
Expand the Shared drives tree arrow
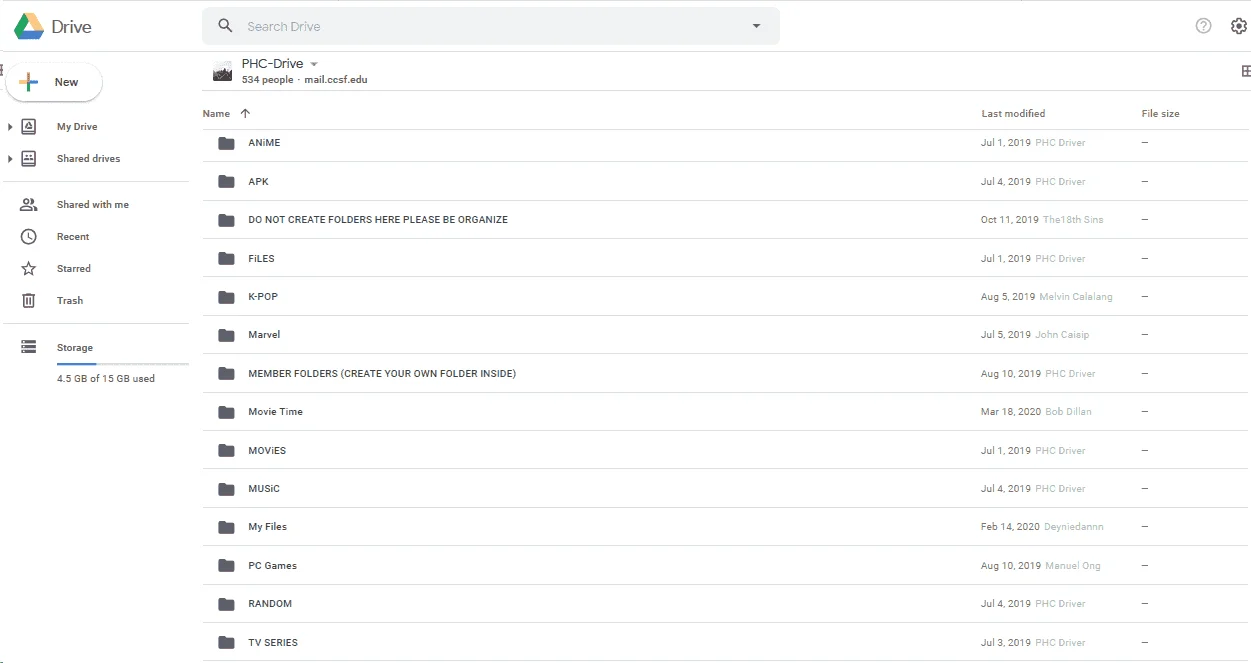(x=10, y=159)
